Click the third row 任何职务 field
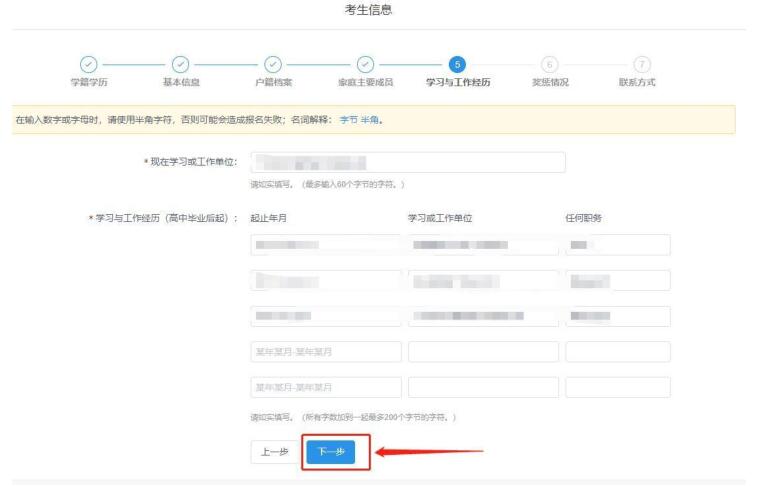The height and width of the screenshot is (486, 761). coord(617,316)
